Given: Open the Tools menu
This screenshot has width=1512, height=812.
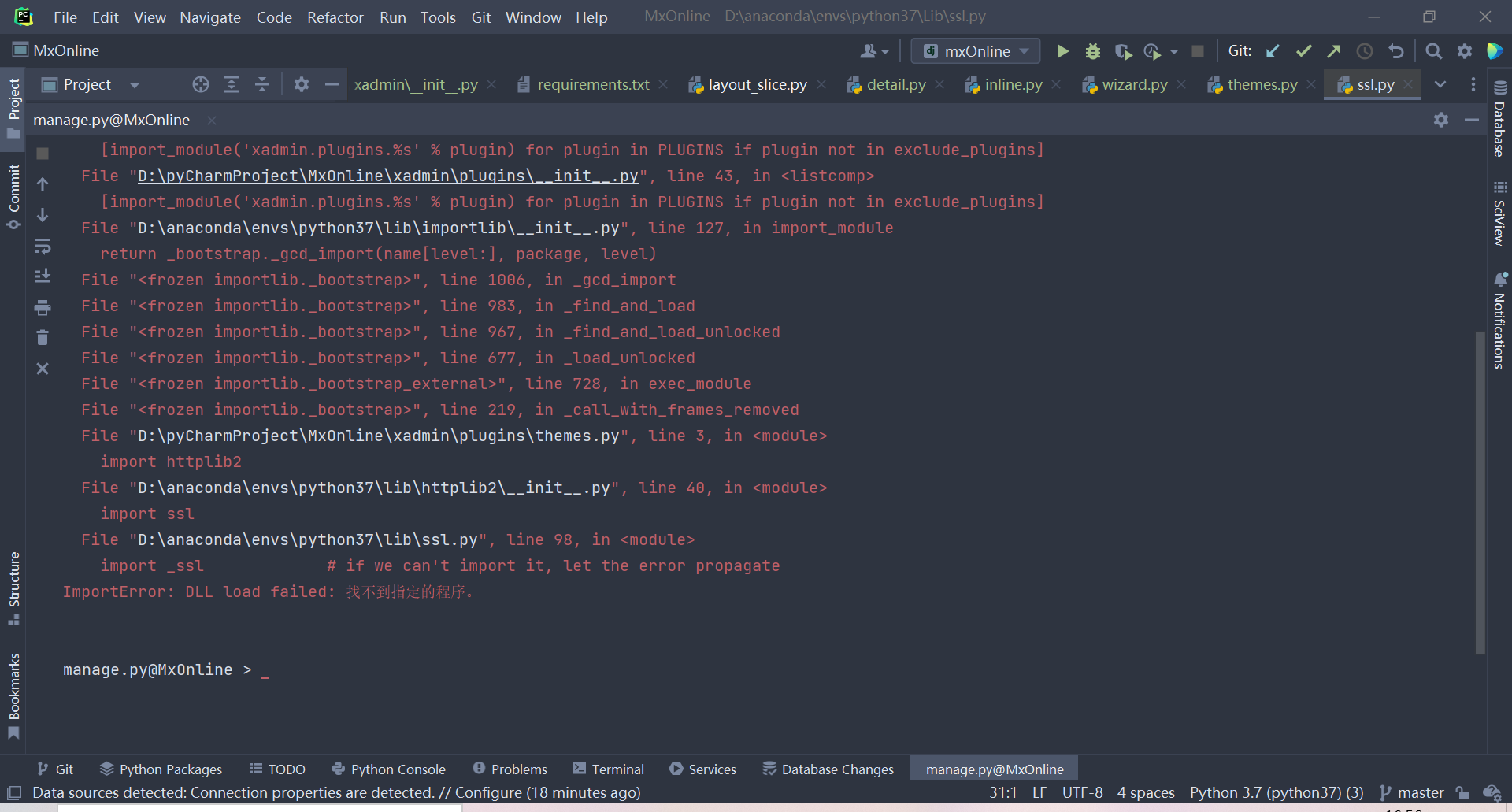Looking at the screenshot, I should pos(438,17).
